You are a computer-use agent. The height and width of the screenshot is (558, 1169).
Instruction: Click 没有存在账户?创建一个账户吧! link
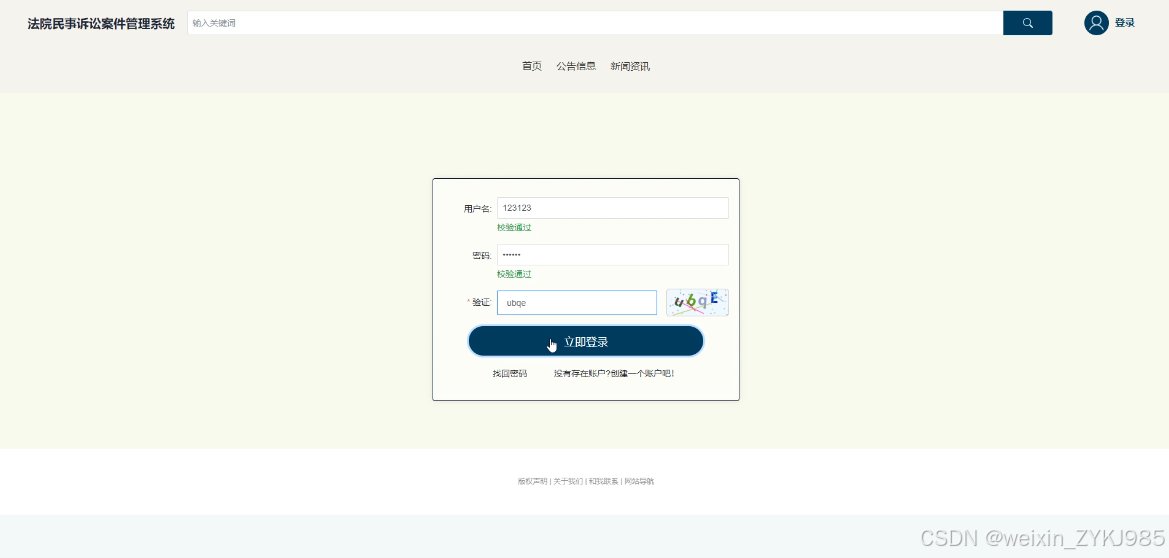tap(614, 373)
